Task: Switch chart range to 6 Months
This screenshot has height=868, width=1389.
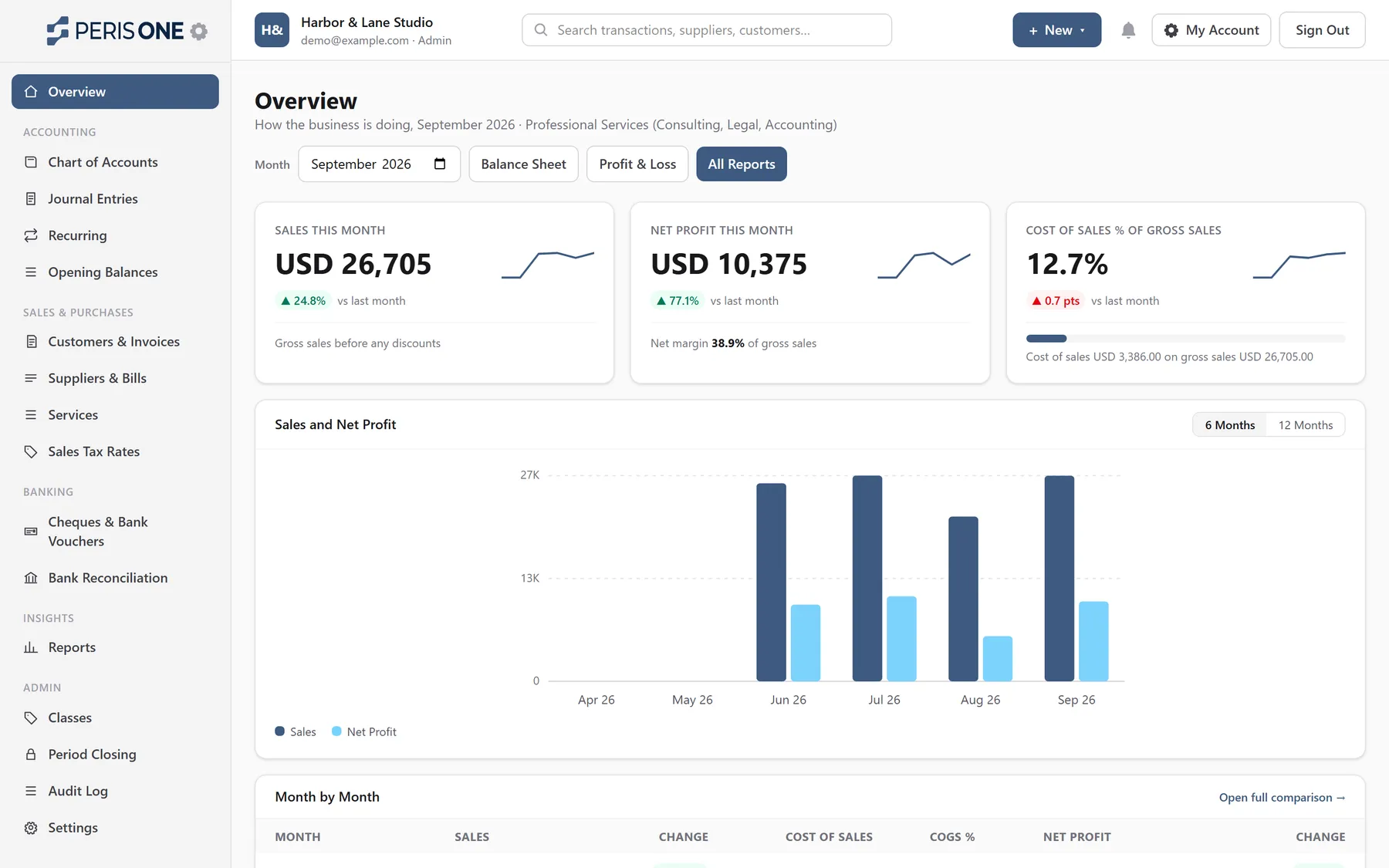Action: (x=1230, y=425)
